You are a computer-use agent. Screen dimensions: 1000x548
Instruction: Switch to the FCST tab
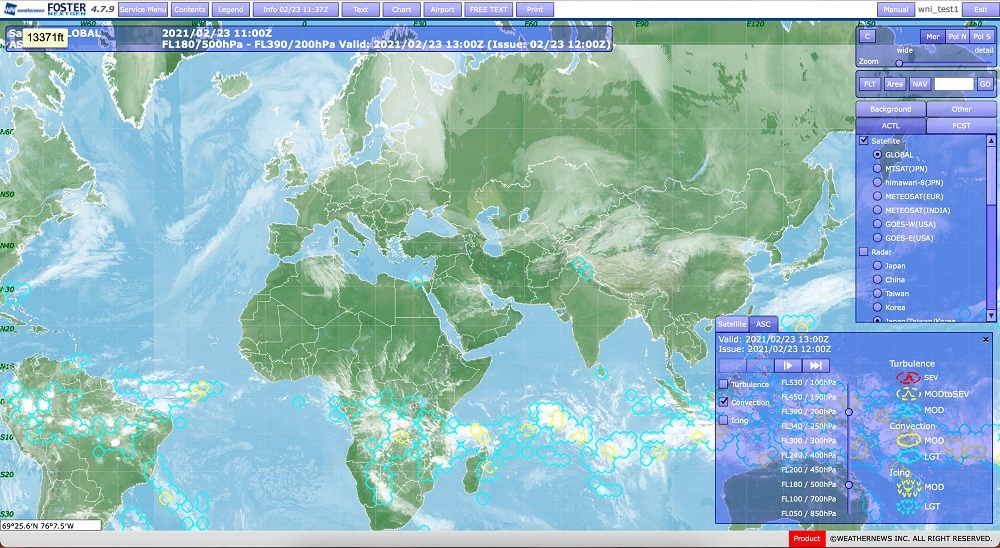pyautogui.click(x=961, y=126)
